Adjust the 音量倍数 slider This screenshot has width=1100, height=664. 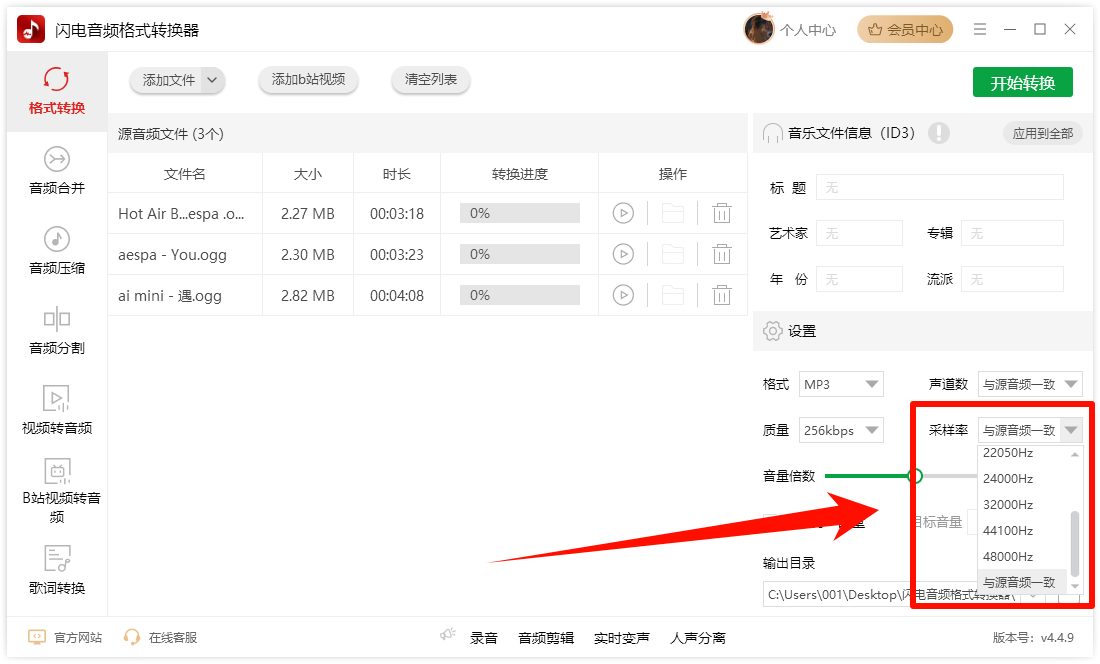point(916,477)
